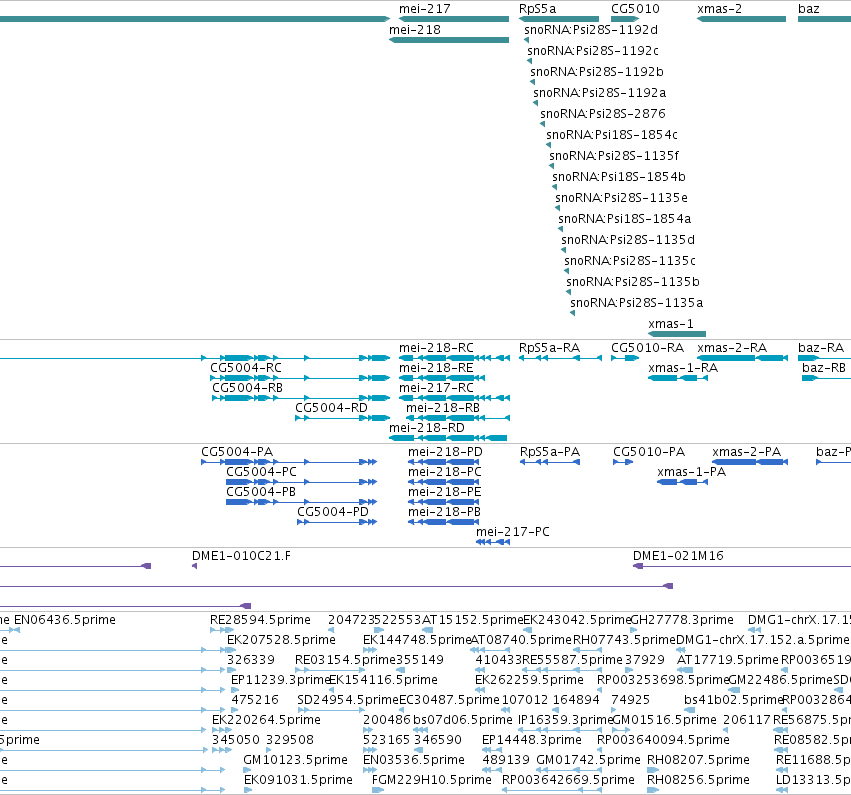Image resolution: width=851 pixels, height=795 pixels.
Task: Select transcript label CG5004-RB
Action: pyautogui.click(x=247, y=388)
